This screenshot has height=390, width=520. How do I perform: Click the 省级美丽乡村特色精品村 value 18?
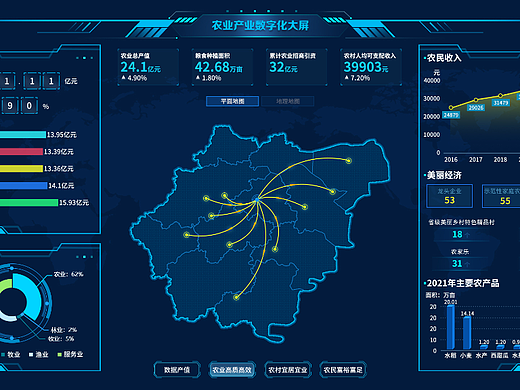click(457, 234)
